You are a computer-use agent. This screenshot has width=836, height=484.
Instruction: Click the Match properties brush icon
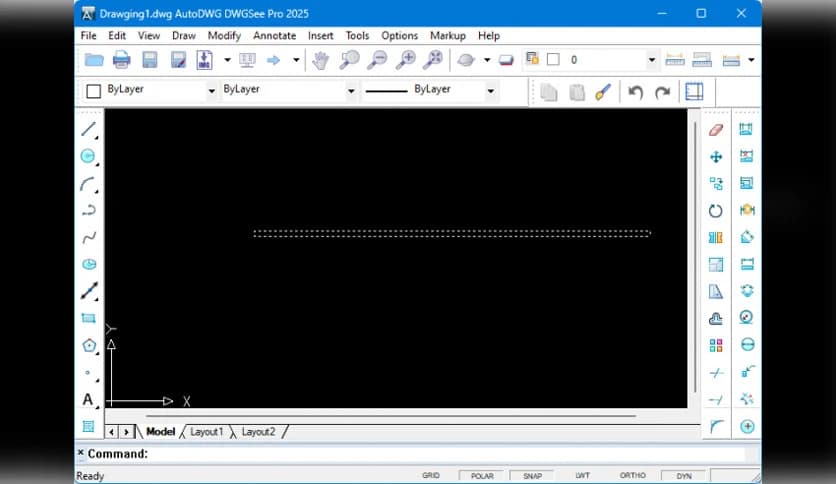[x=603, y=92]
